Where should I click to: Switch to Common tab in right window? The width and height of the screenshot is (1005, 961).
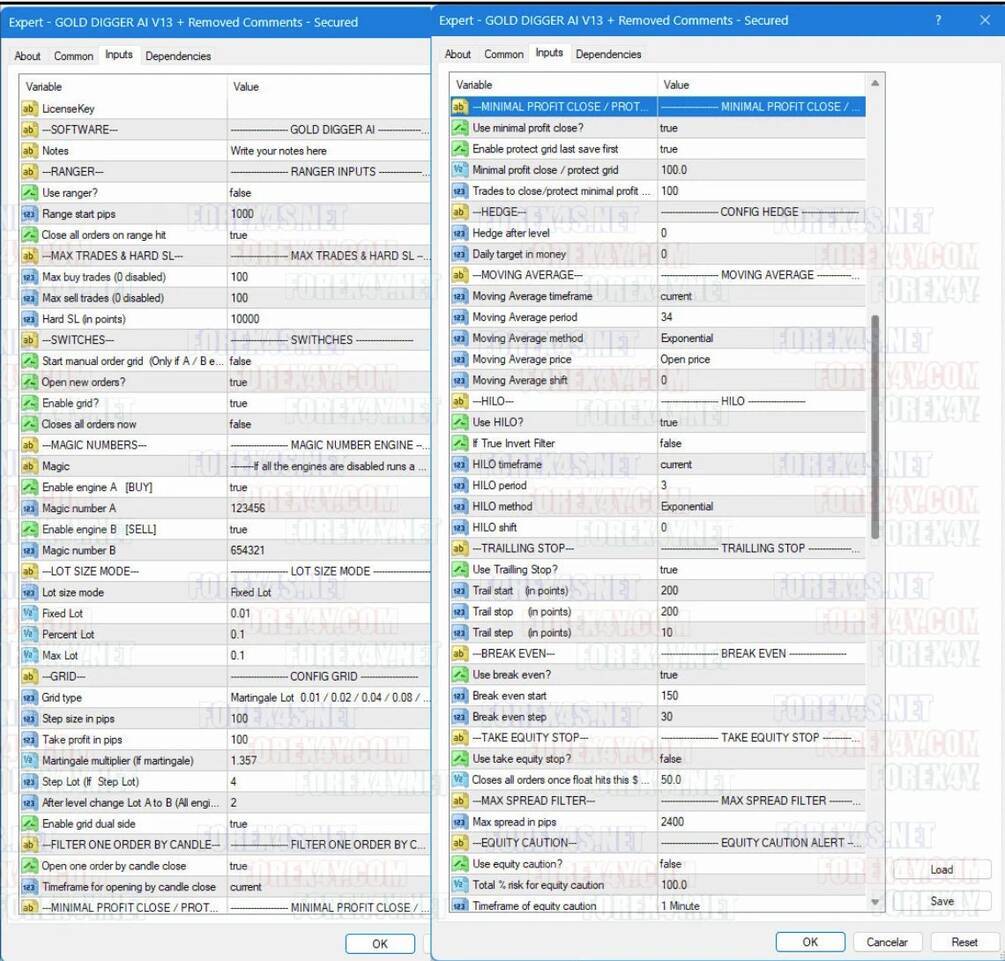(504, 54)
